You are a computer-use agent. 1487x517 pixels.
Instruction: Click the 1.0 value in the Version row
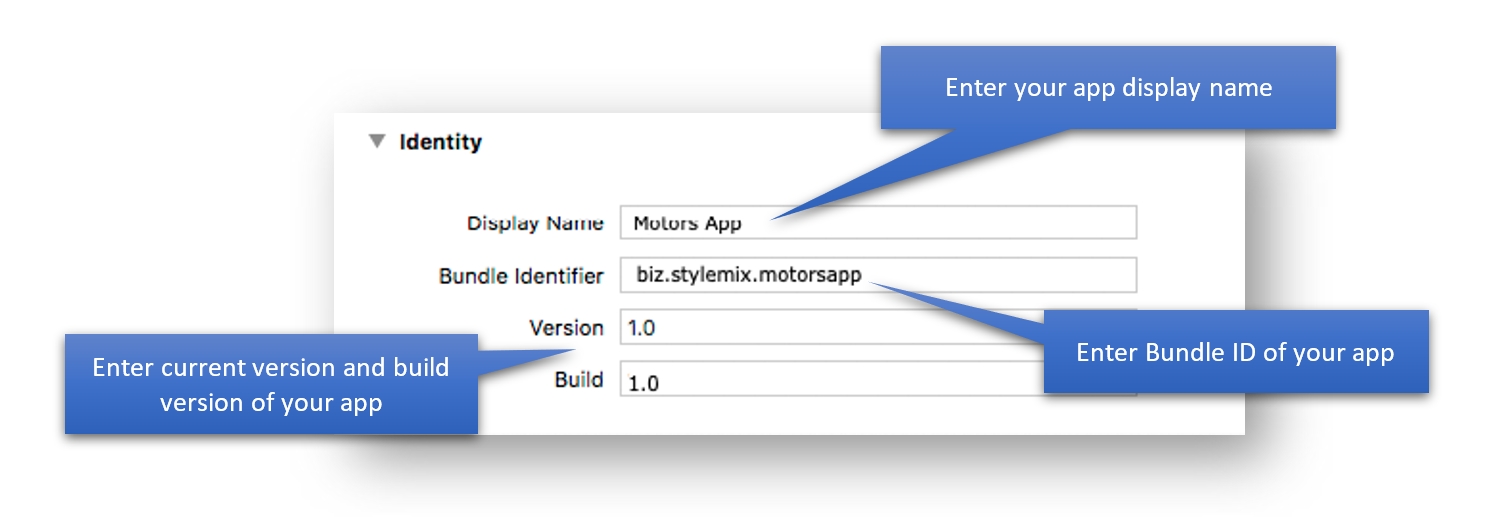click(641, 328)
